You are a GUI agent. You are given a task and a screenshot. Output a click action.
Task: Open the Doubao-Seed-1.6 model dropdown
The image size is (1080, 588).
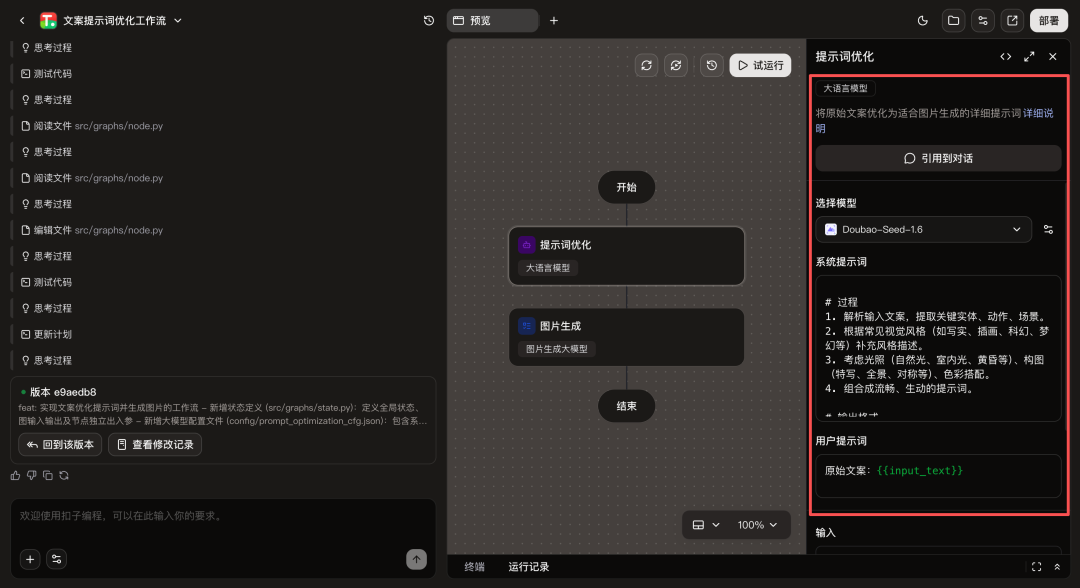pos(923,229)
